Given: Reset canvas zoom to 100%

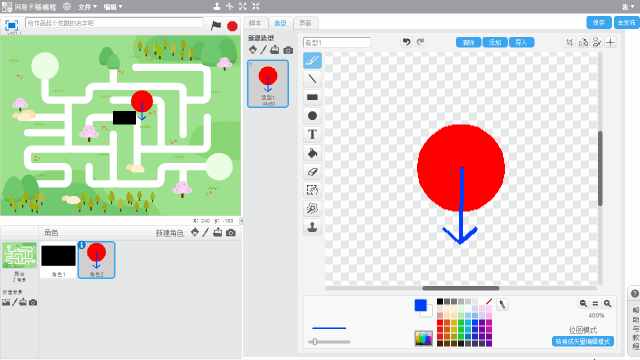Looking at the screenshot, I should 595,303.
